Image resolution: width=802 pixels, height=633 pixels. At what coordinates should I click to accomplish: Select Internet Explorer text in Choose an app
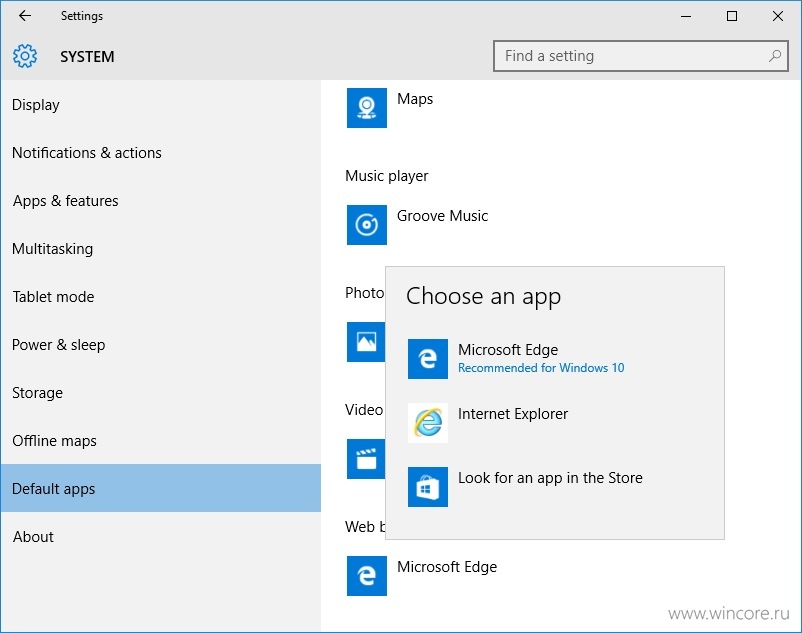click(513, 414)
